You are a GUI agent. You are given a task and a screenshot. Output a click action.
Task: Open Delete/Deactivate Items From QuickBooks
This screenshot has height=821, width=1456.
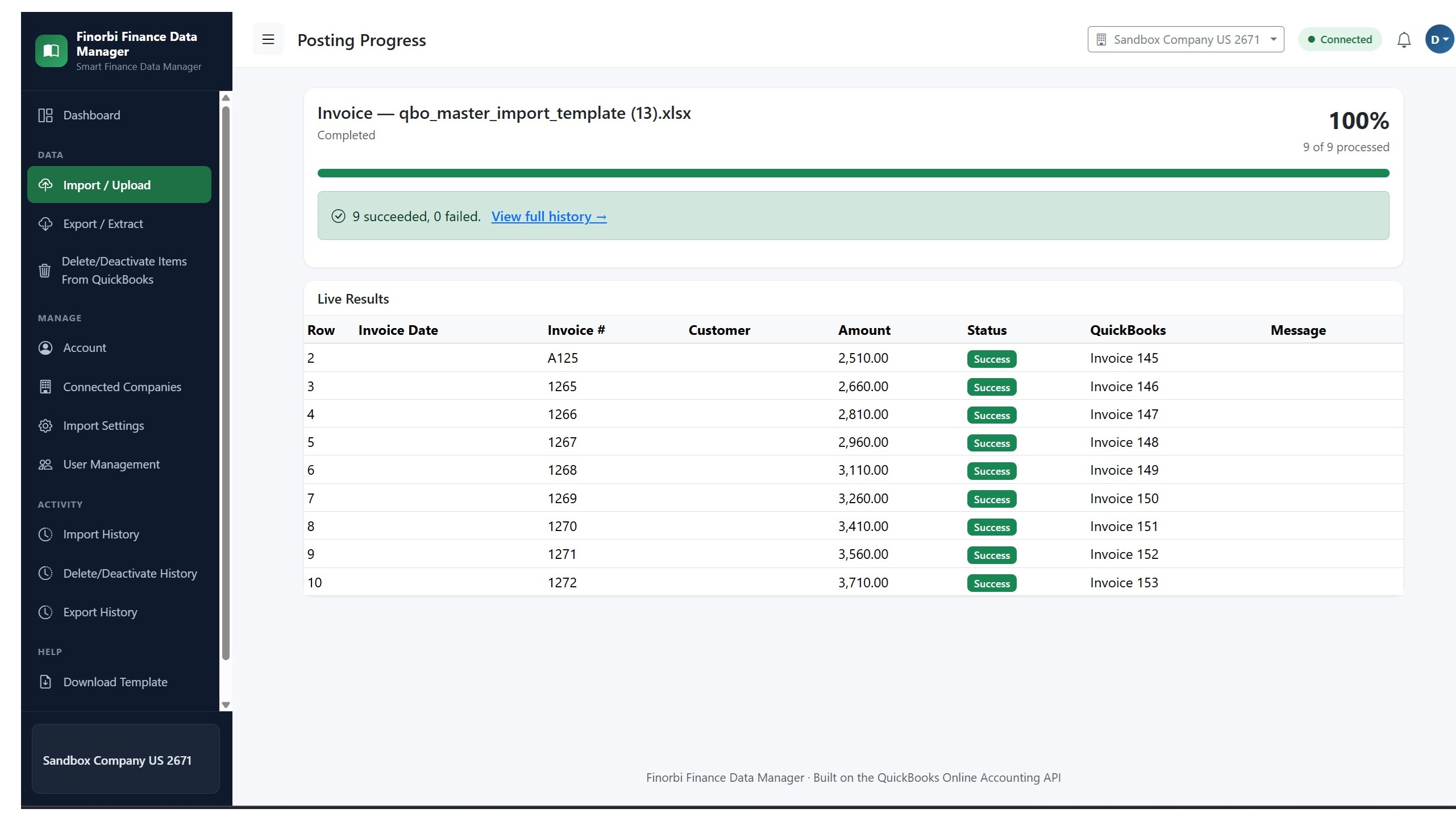pos(119,271)
